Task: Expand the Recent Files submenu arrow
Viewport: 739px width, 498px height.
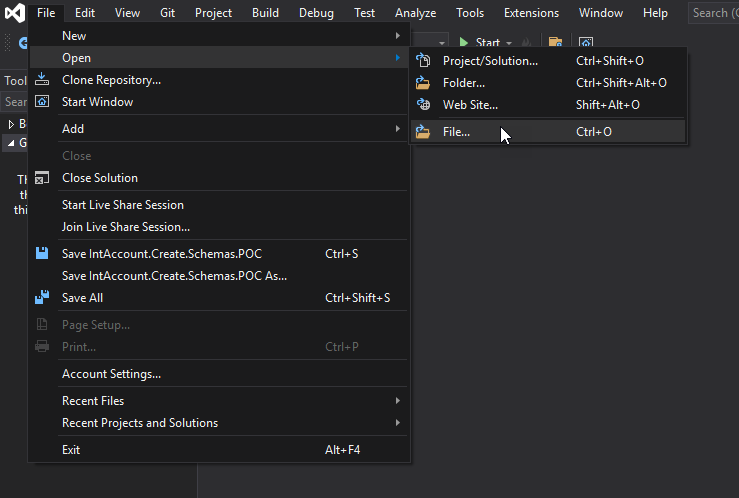Action: [398, 400]
